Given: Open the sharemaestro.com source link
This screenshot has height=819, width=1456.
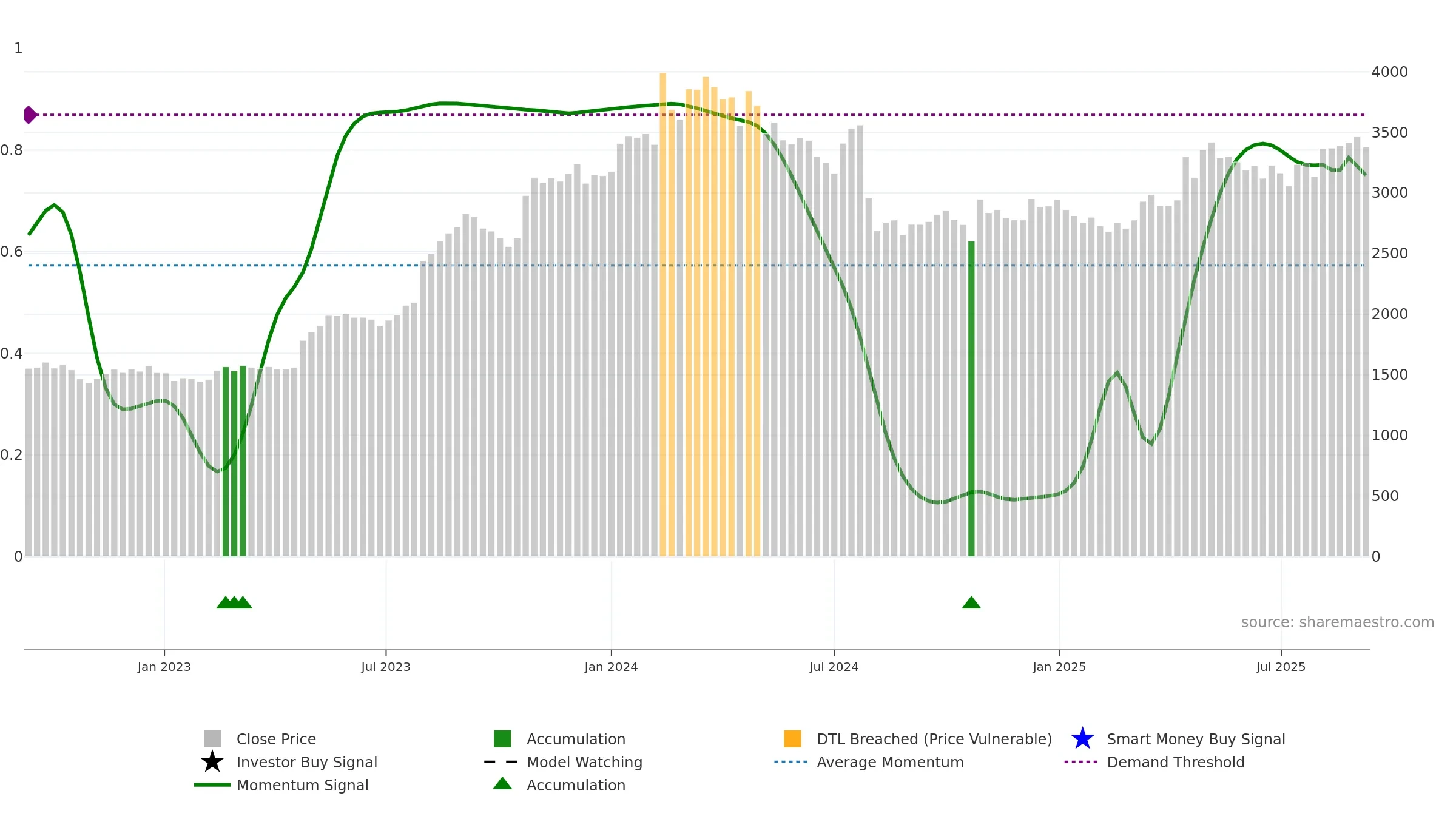Looking at the screenshot, I should click(x=1337, y=622).
